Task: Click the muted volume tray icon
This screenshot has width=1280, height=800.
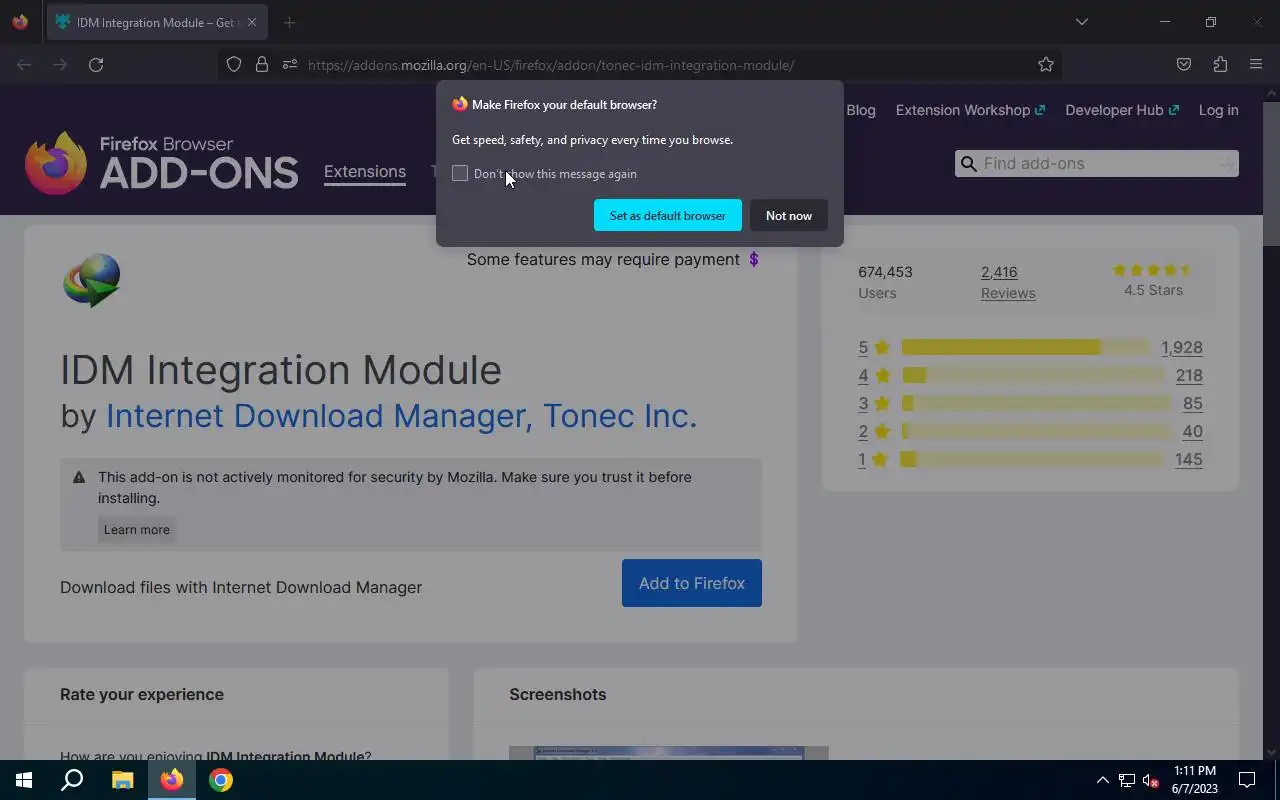Action: 1151,780
